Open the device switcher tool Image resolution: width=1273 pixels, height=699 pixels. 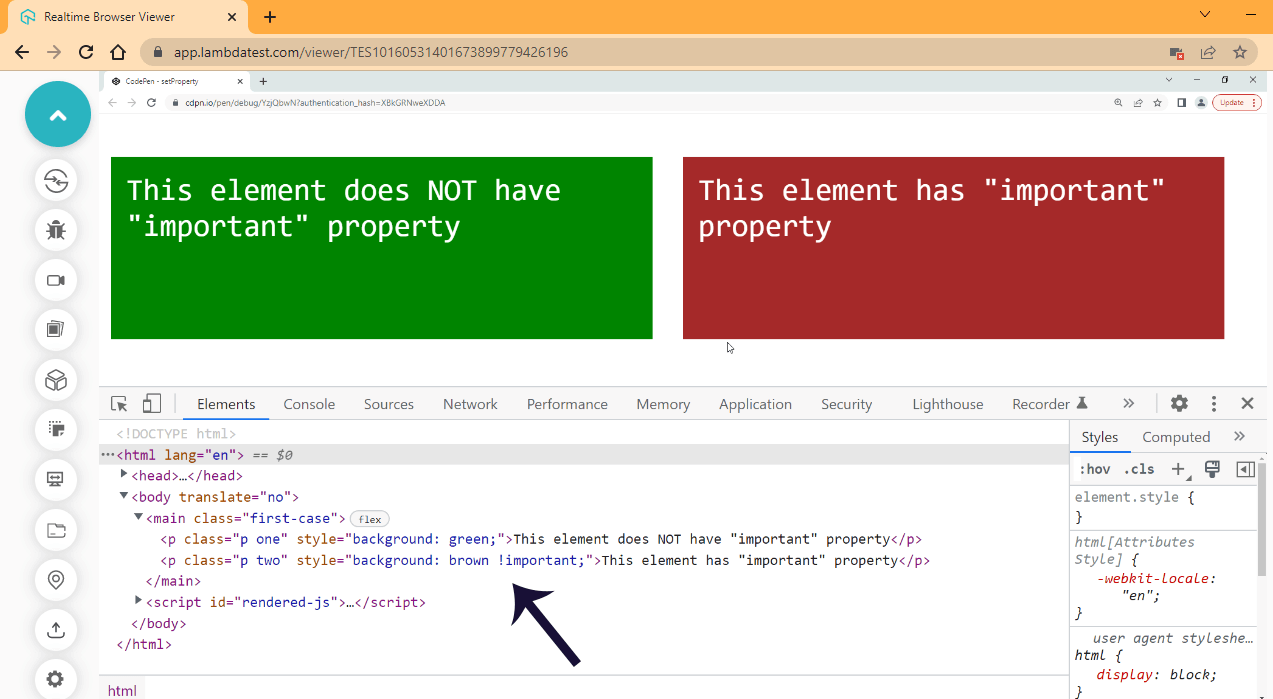point(57,181)
